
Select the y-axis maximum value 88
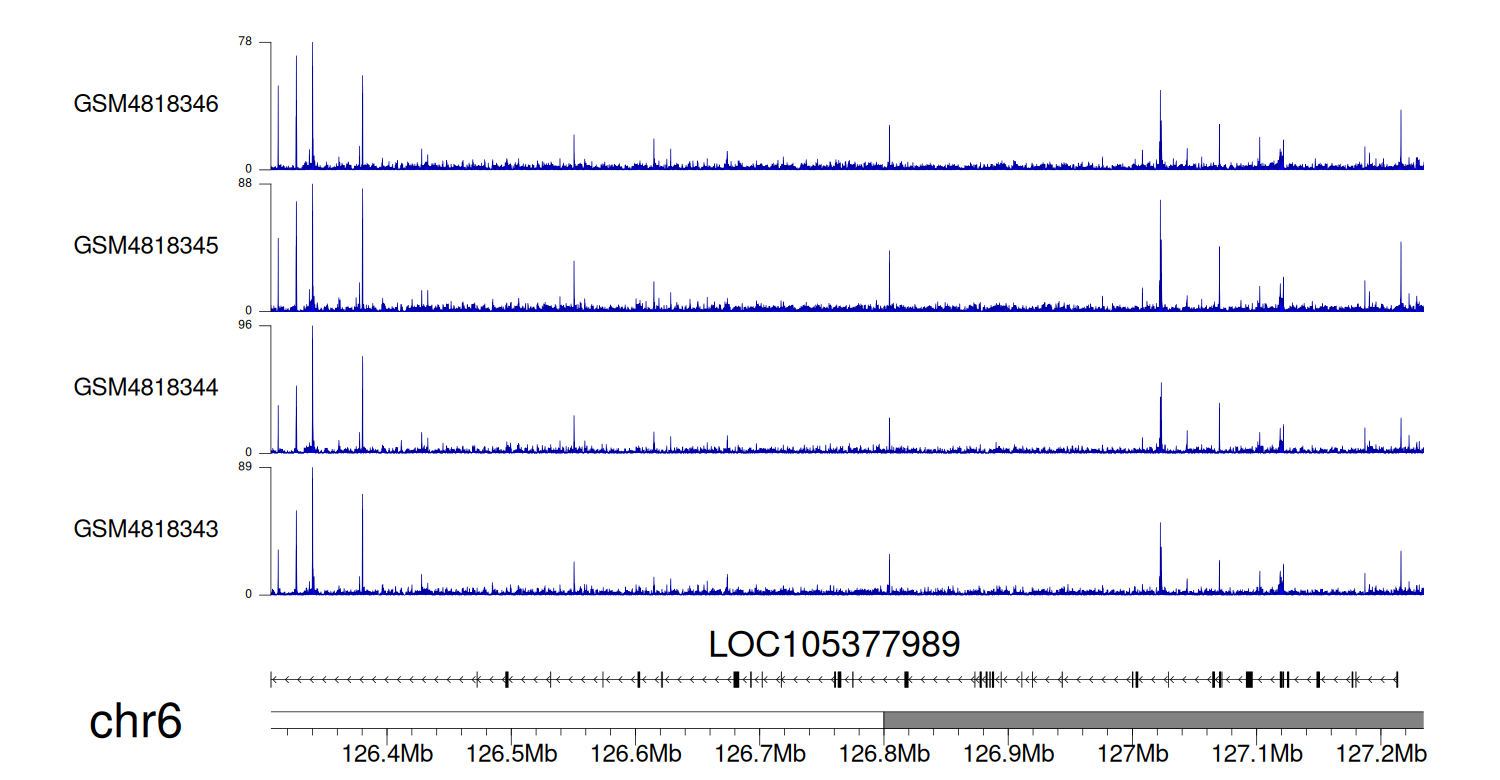tap(245, 184)
